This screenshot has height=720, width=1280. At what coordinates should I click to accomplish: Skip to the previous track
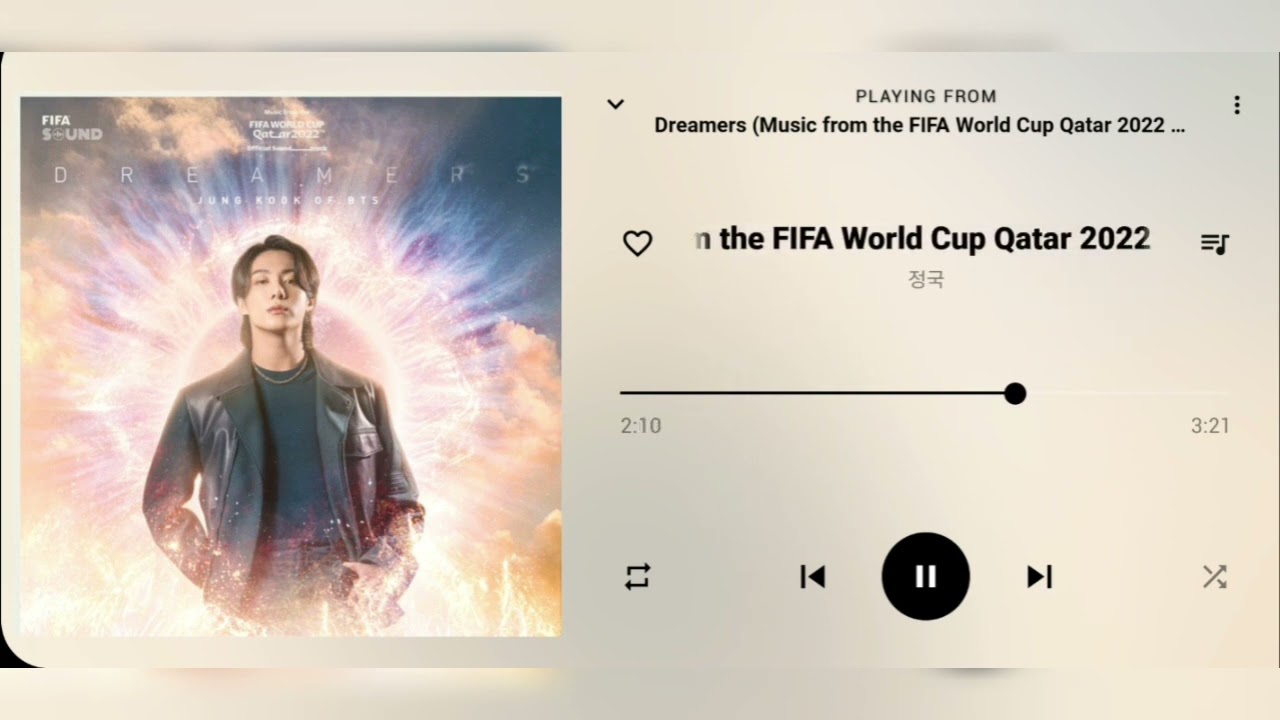(x=812, y=576)
